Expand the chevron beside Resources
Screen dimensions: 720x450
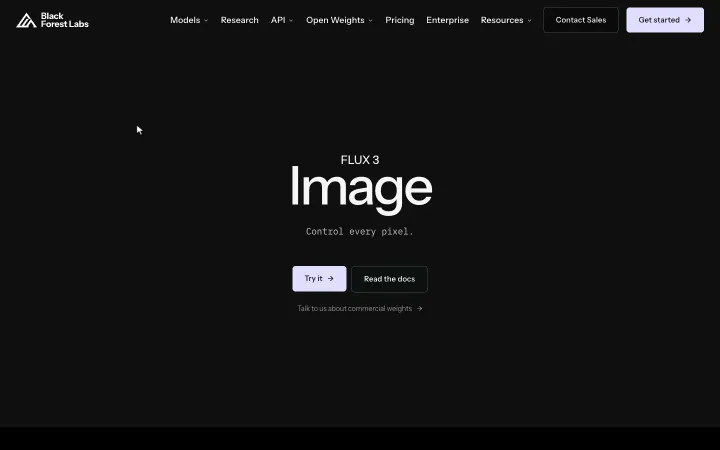pos(529,20)
